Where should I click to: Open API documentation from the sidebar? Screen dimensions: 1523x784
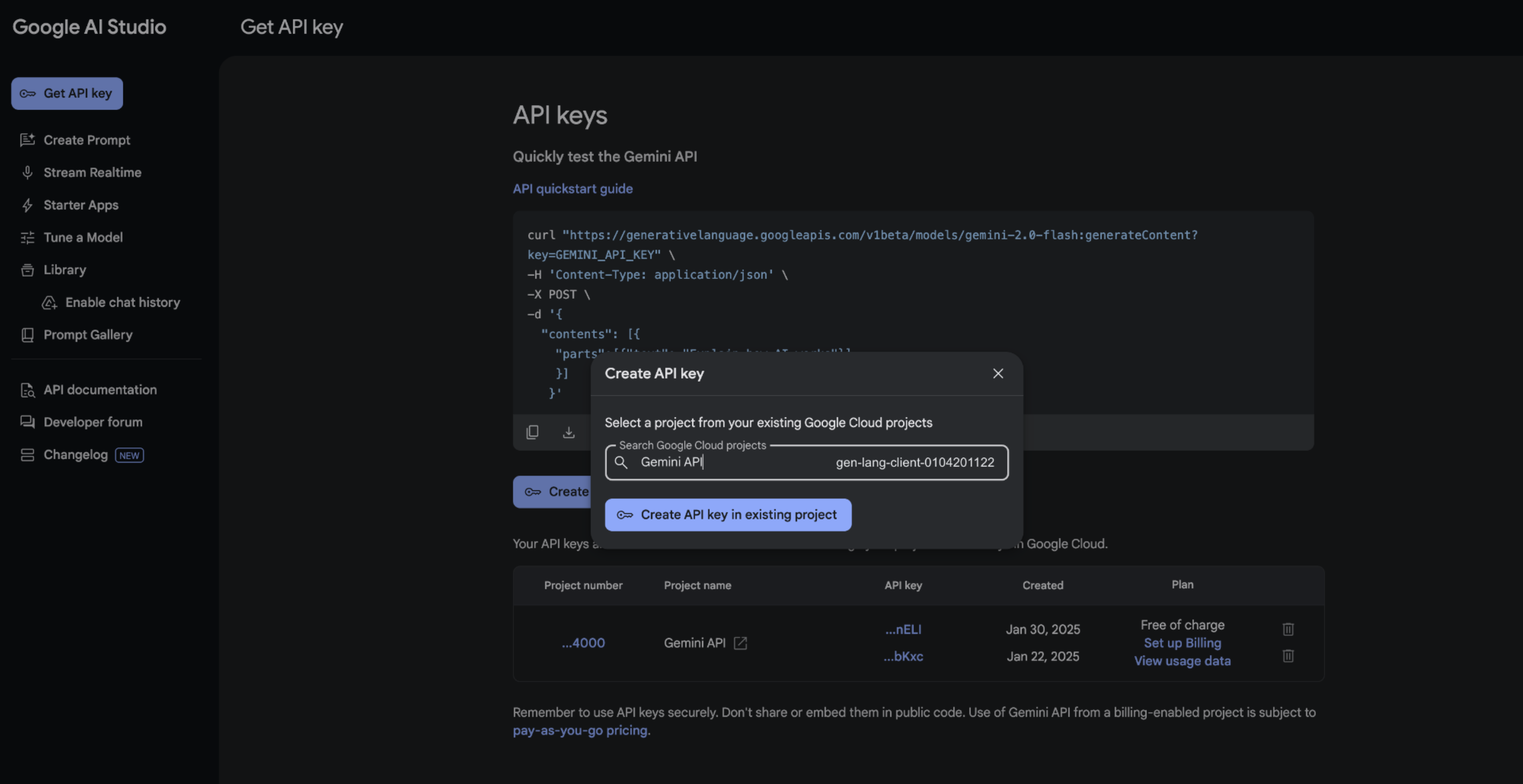[x=100, y=390]
